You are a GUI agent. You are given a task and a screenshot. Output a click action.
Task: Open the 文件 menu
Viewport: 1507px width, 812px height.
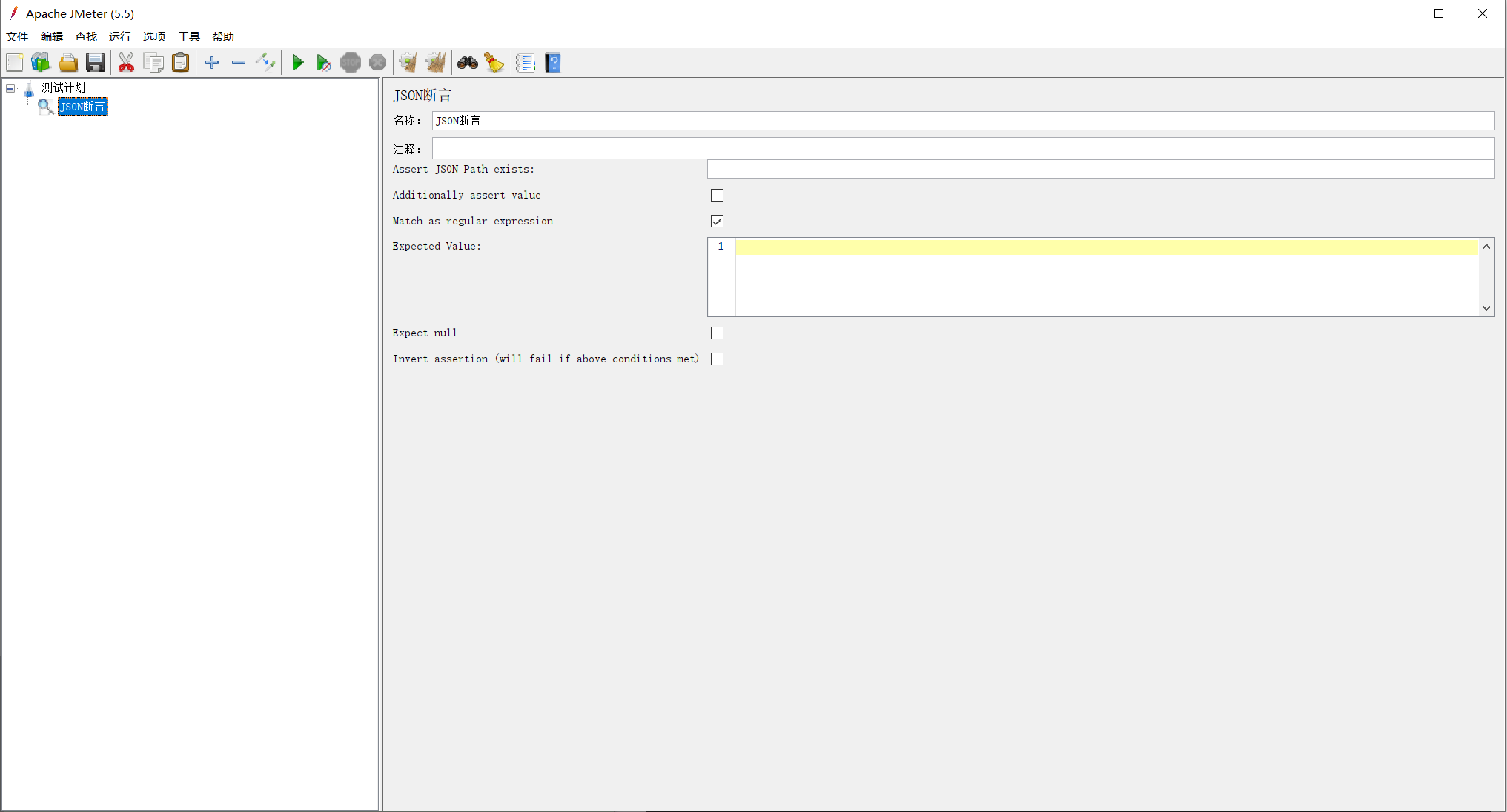click(x=17, y=36)
